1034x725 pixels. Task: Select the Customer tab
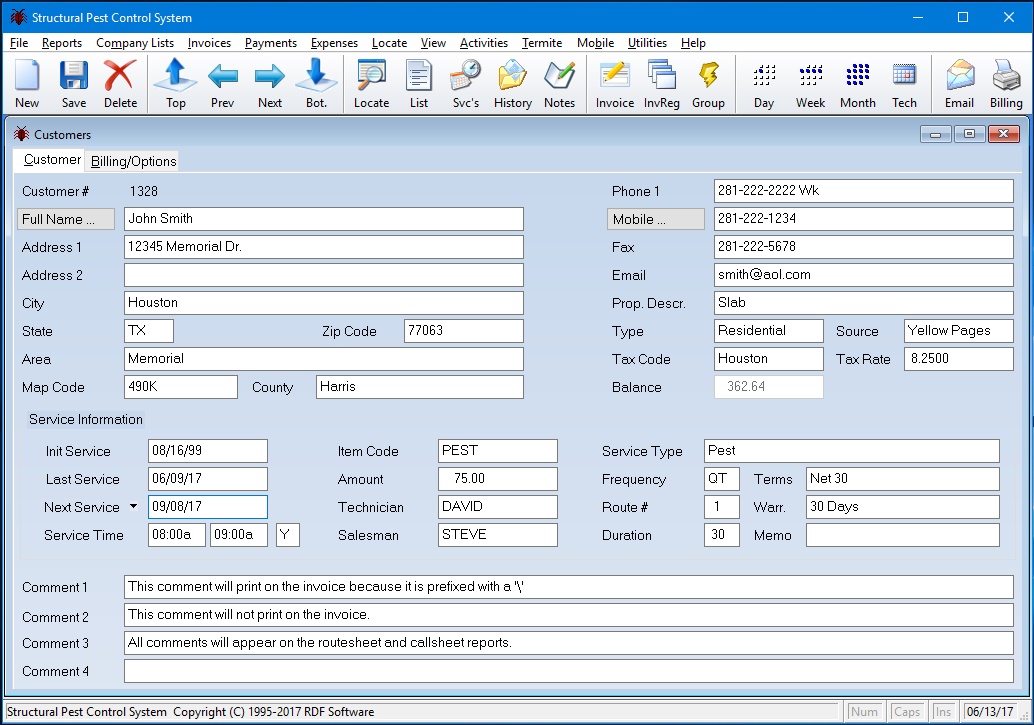click(51, 160)
